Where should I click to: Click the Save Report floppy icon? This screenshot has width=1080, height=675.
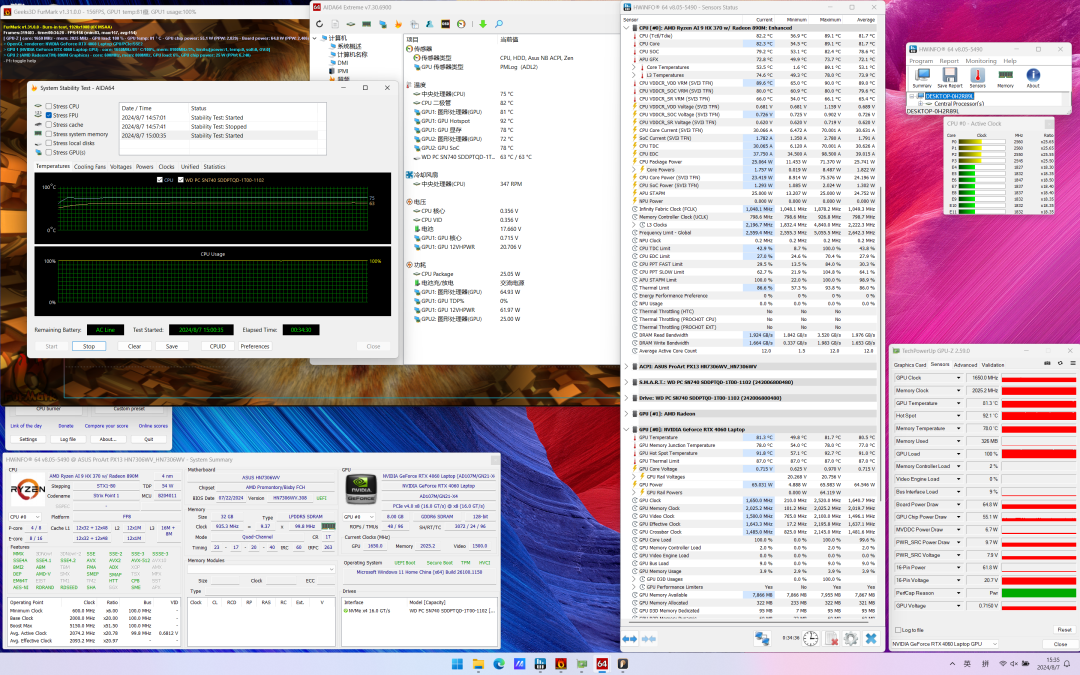pyautogui.click(x=951, y=77)
